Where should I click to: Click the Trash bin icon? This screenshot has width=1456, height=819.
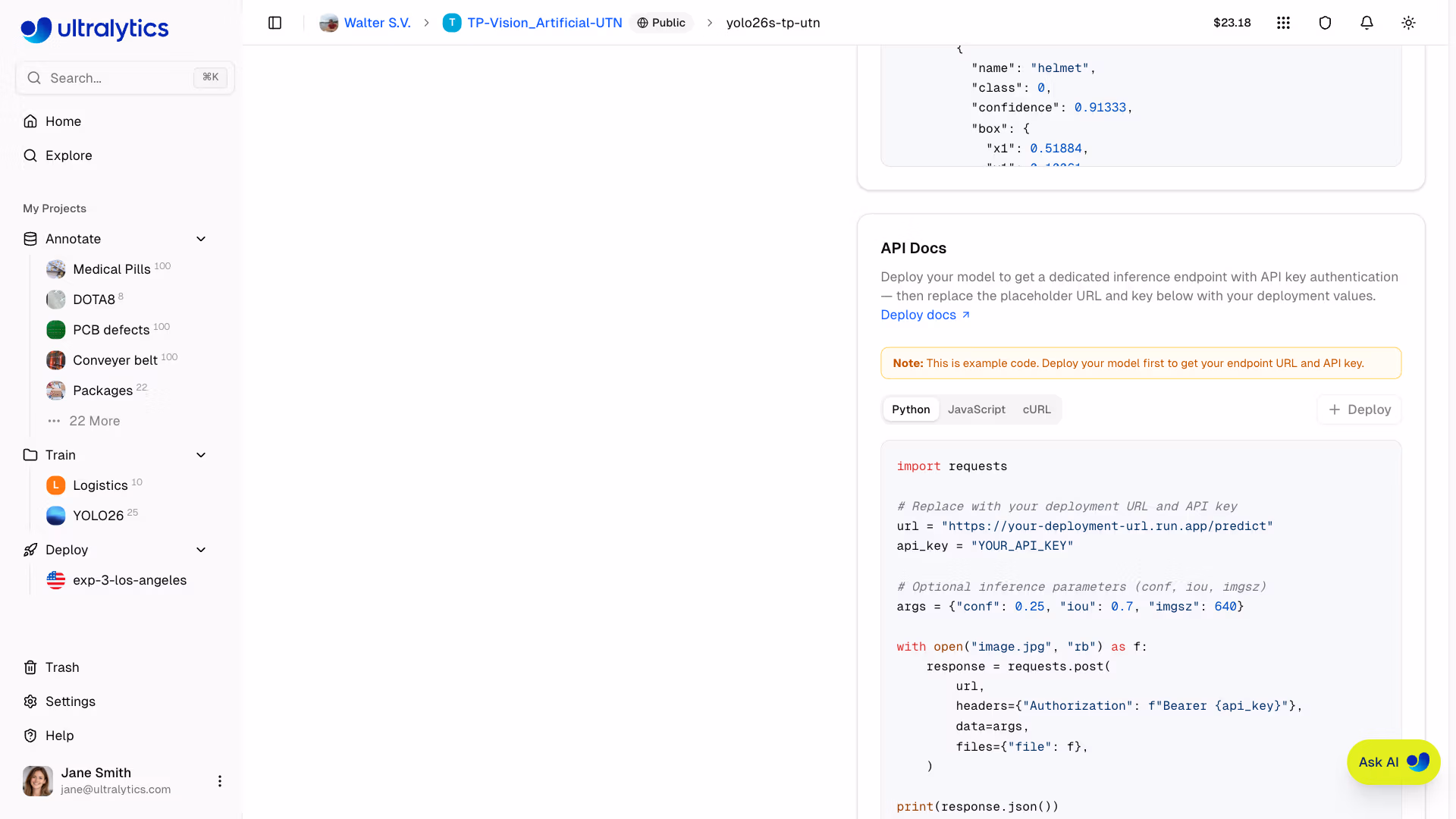coord(30,667)
